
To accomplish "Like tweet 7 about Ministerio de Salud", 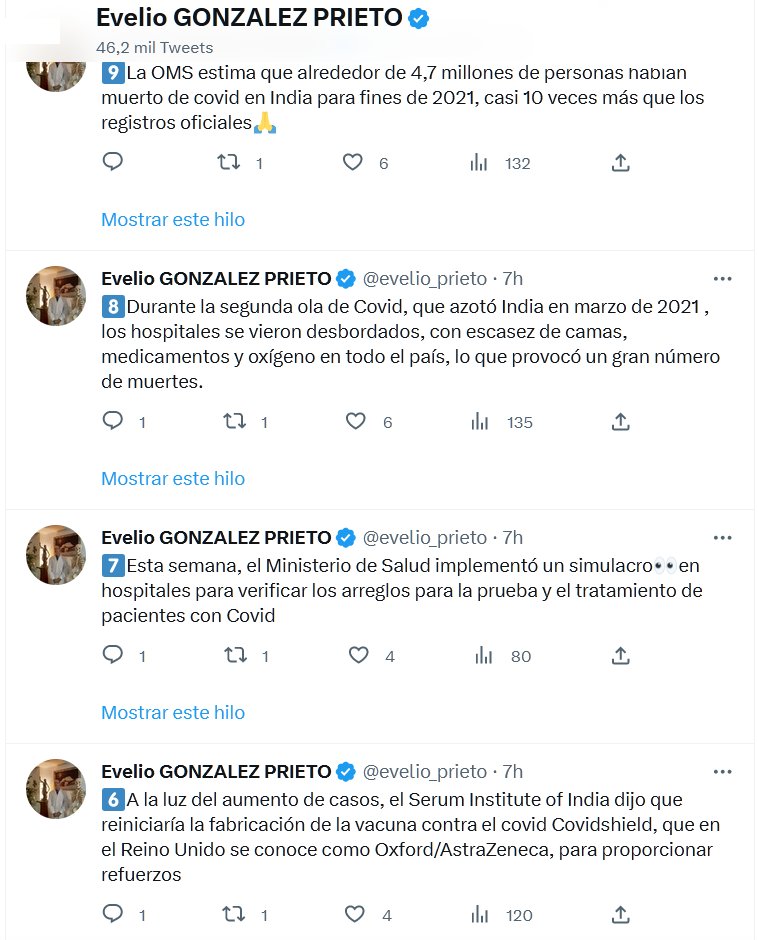I will pyautogui.click(x=358, y=655).
